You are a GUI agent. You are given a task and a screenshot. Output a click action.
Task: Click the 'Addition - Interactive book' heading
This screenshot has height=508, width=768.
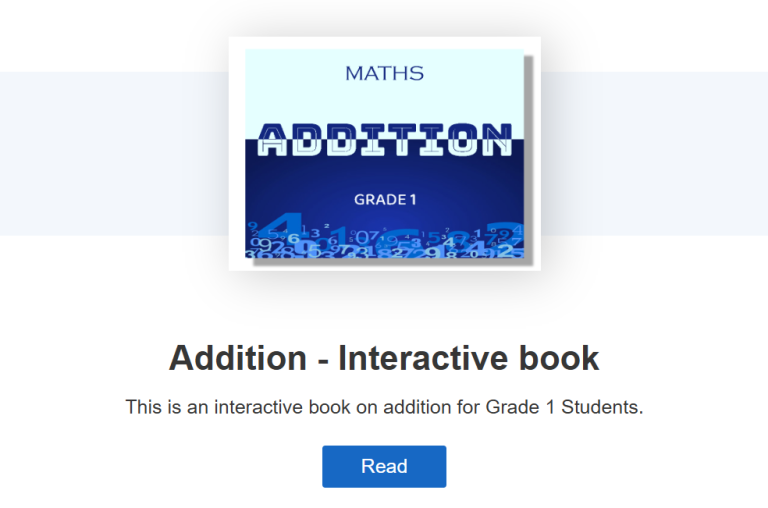[x=384, y=358]
